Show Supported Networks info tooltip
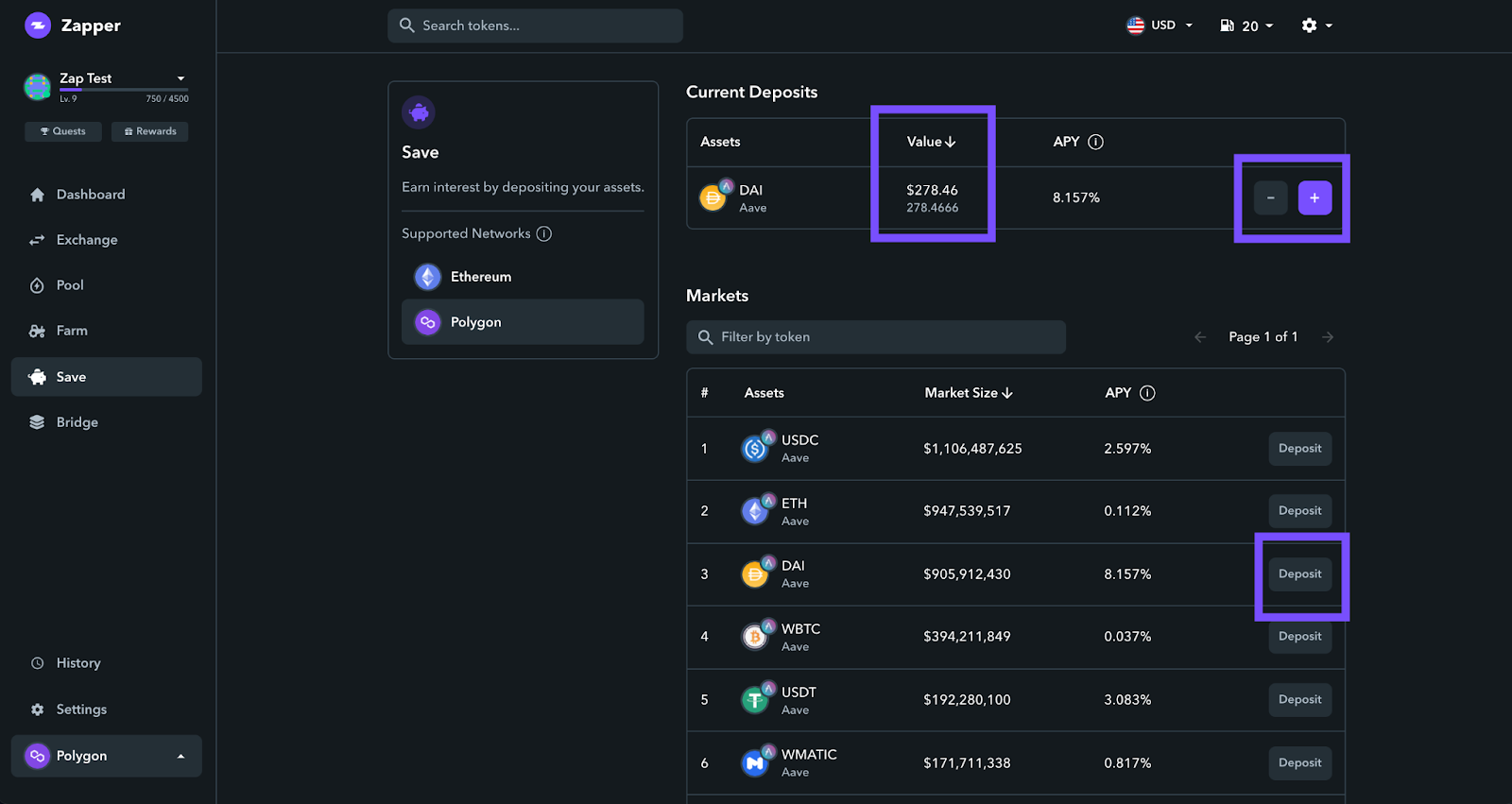The image size is (1512, 804). click(544, 233)
